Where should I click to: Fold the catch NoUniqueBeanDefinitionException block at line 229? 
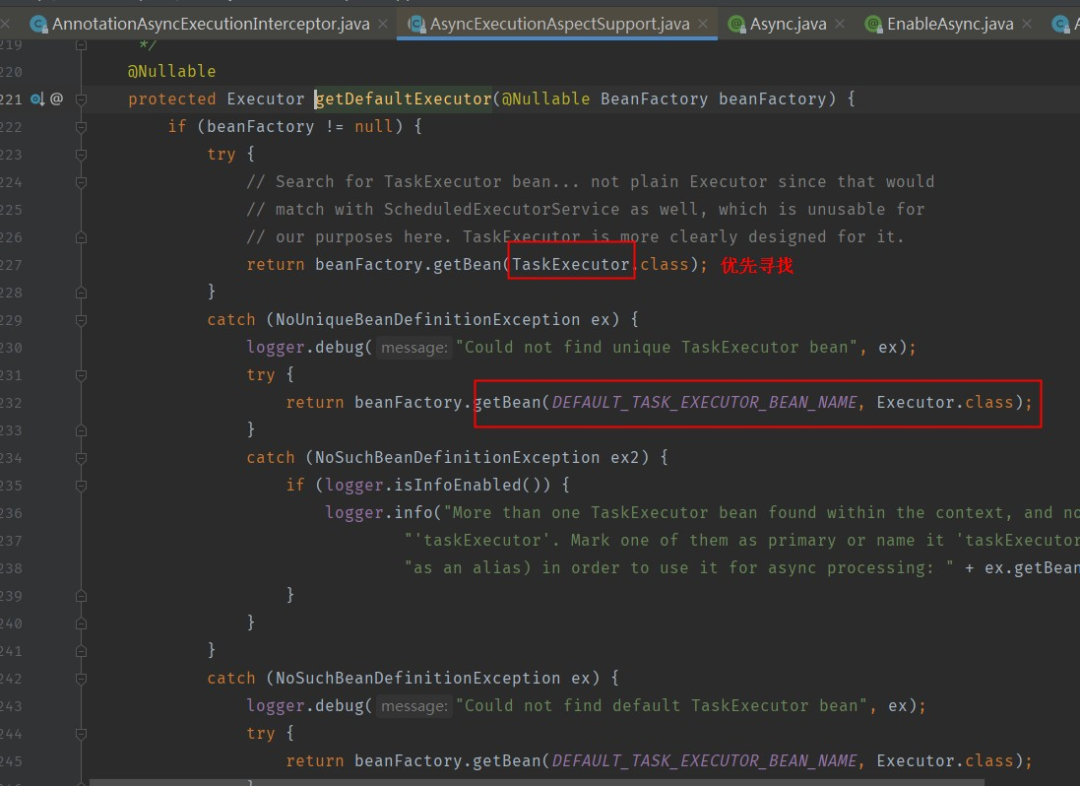tap(81, 320)
